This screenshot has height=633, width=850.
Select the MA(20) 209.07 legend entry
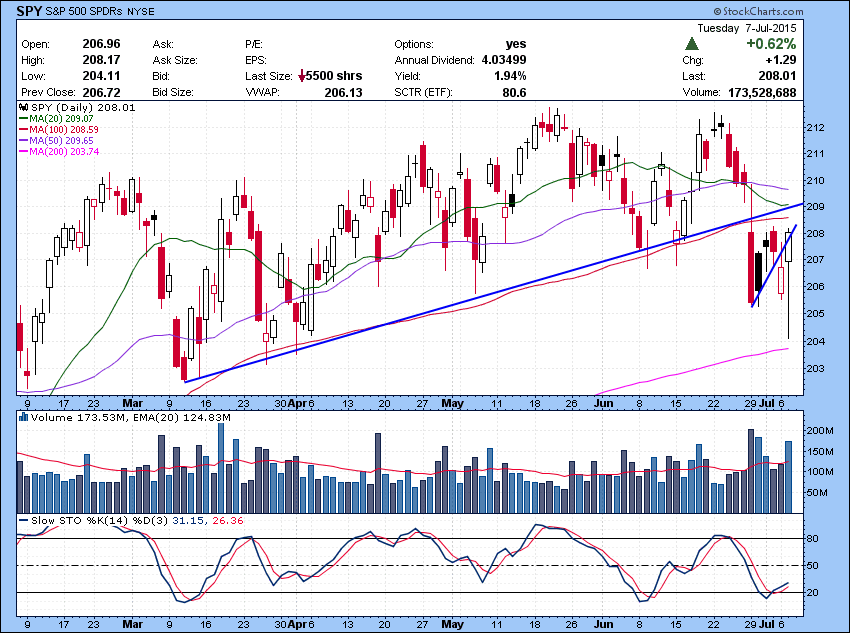click(x=56, y=118)
